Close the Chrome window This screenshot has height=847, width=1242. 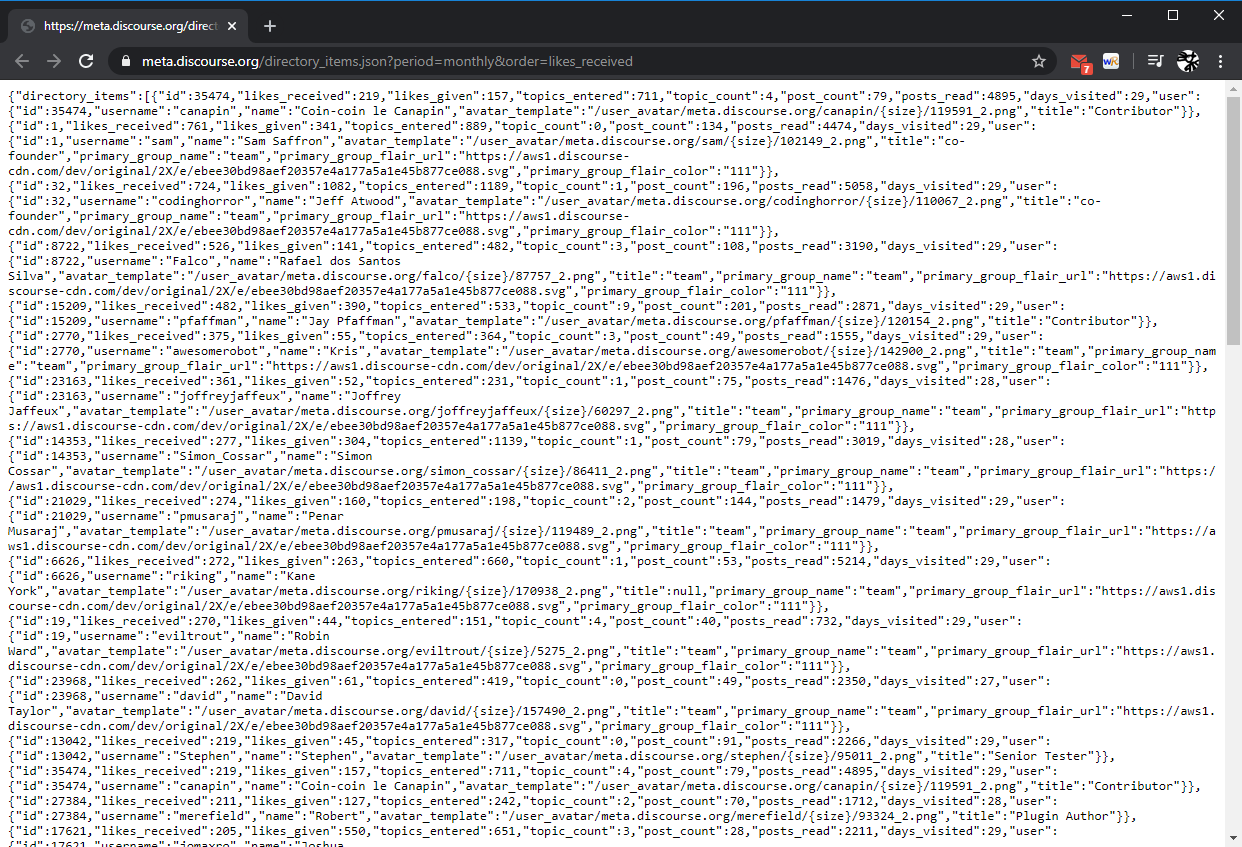[1219, 15]
